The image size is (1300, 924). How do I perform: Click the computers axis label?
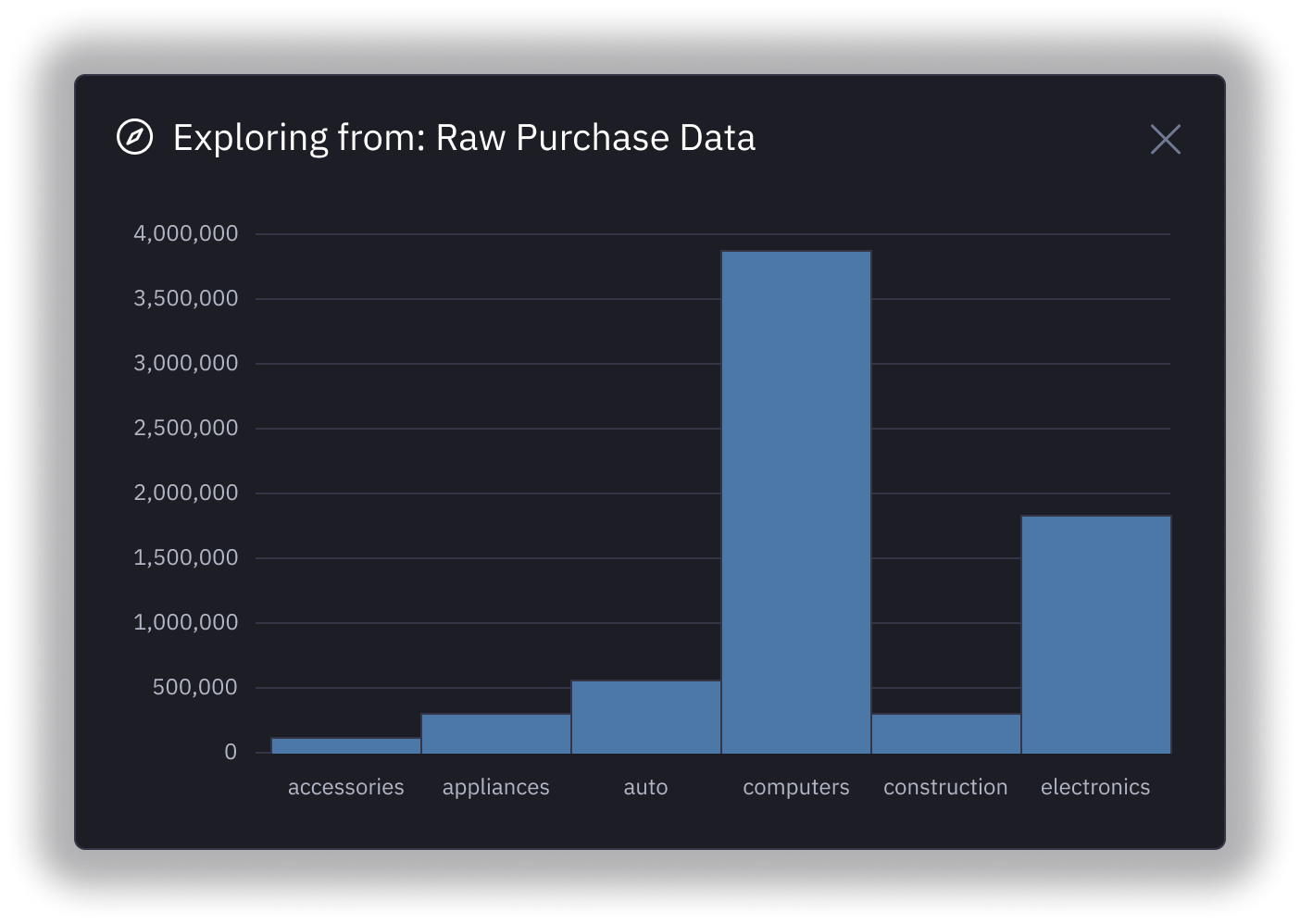pyautogui.click(x=796, y=788)
